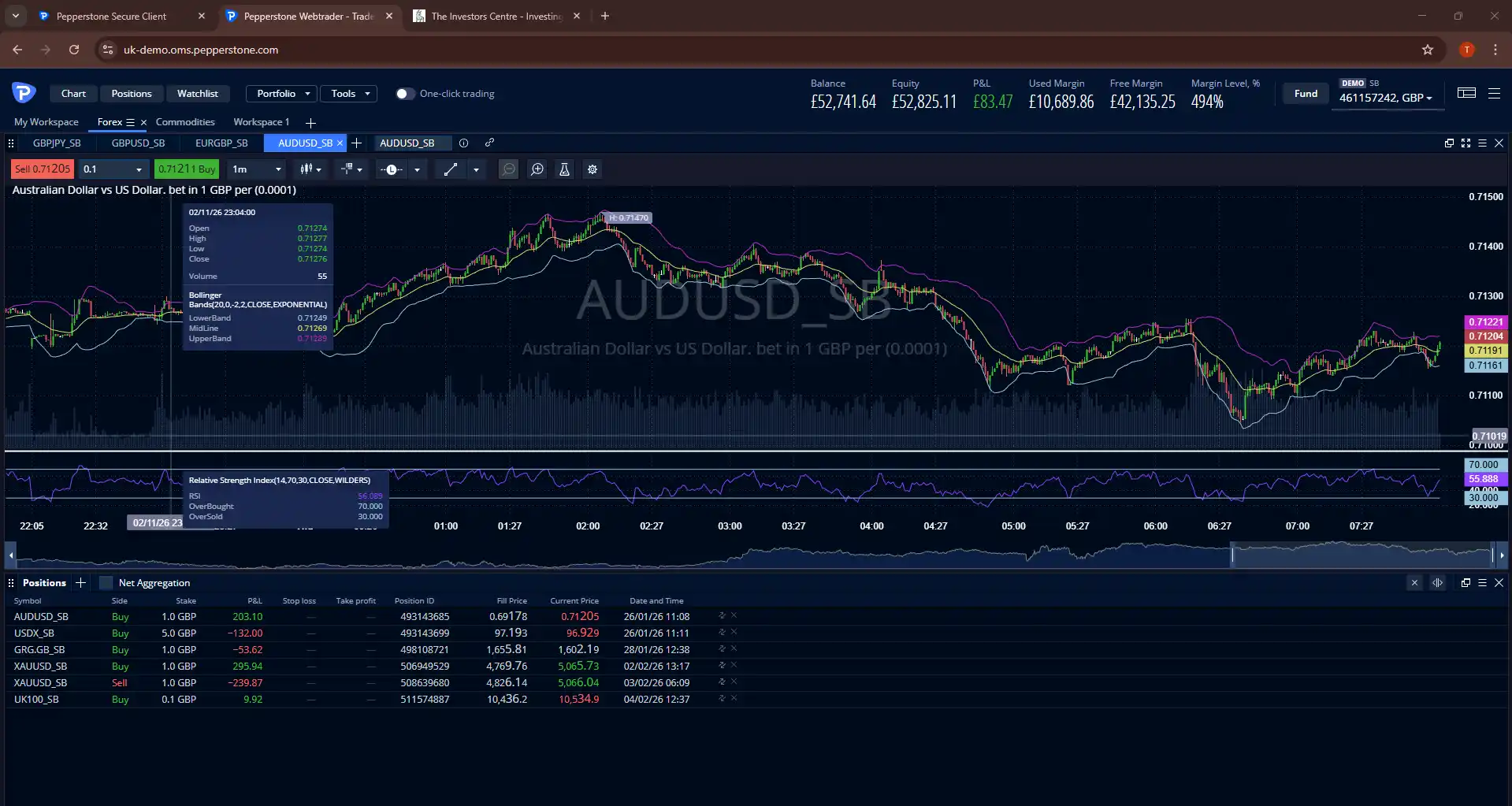Switch to Workspace 1 tab
Viewport: 1512px width, 806px height.
coord(262,122)
